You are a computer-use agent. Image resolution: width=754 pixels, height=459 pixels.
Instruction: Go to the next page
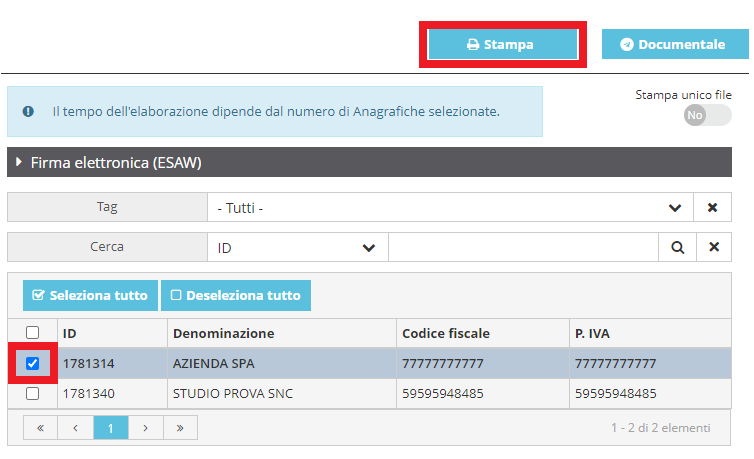click(x=145, y=428)
